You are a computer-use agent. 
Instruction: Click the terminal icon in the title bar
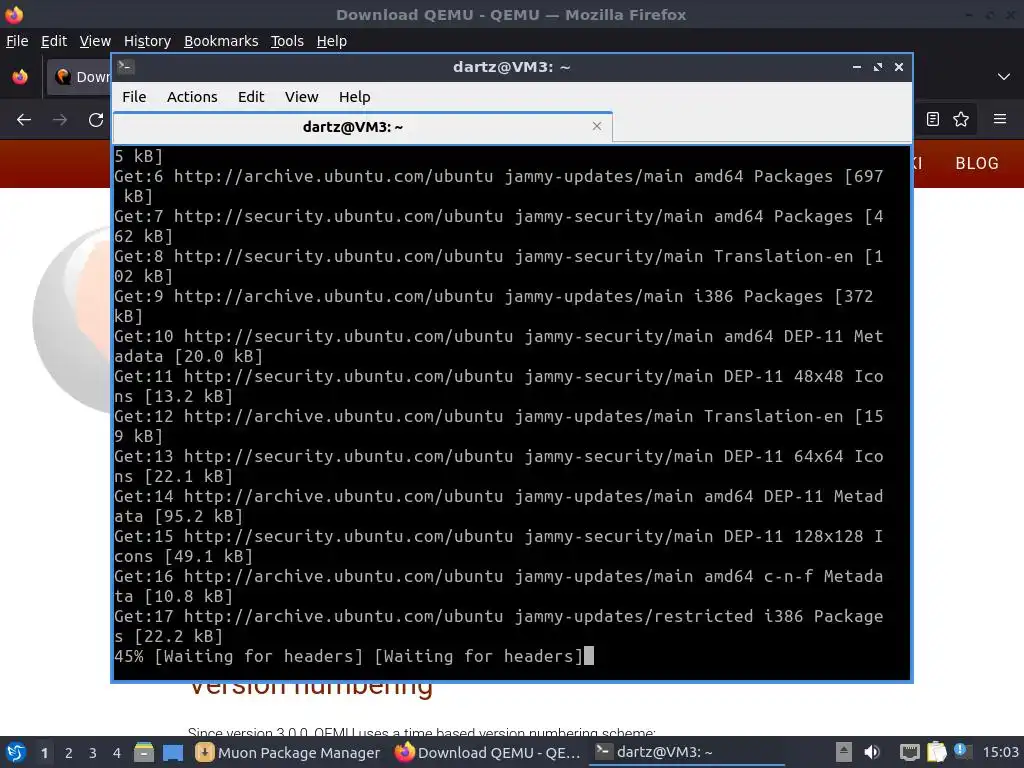(x=126, y=67)
